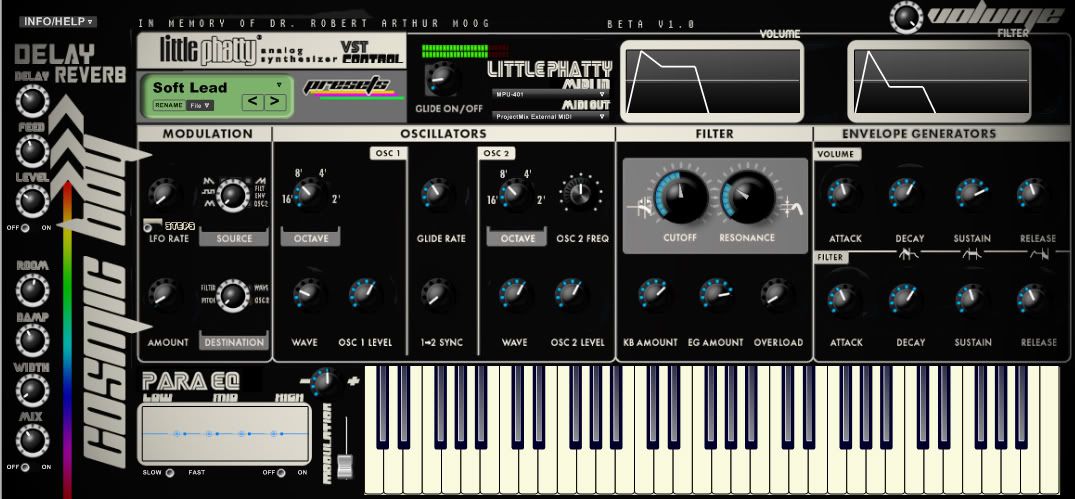Viewport: 1075px width, 499px height.
Task: Open the MIDI Out ProjectMix External MIDI dropdown
Action: [x=550, y=117]
